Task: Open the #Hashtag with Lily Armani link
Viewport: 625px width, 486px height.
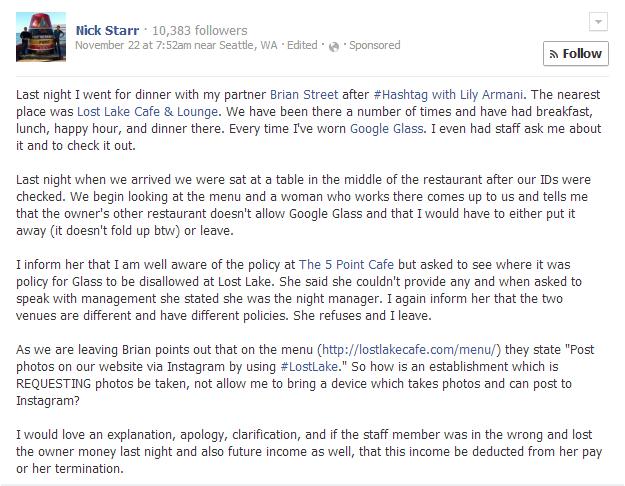Action: click(448, 95)
